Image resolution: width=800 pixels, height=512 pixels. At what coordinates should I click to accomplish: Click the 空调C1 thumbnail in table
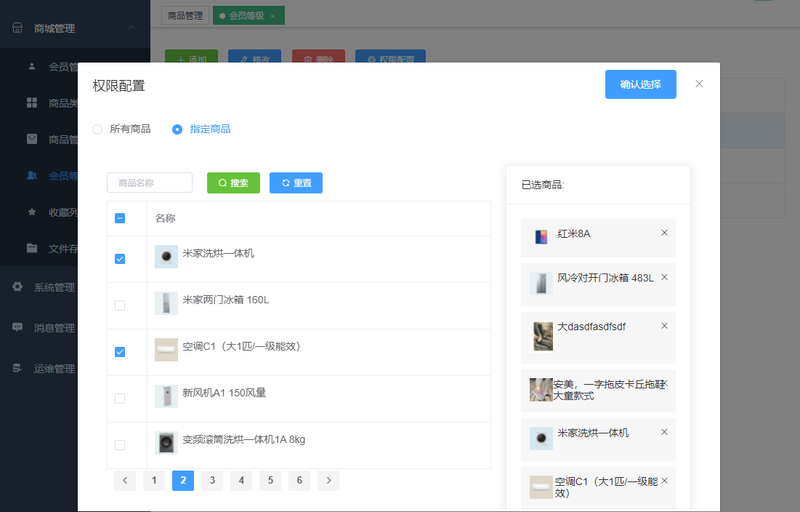(166, 349)
